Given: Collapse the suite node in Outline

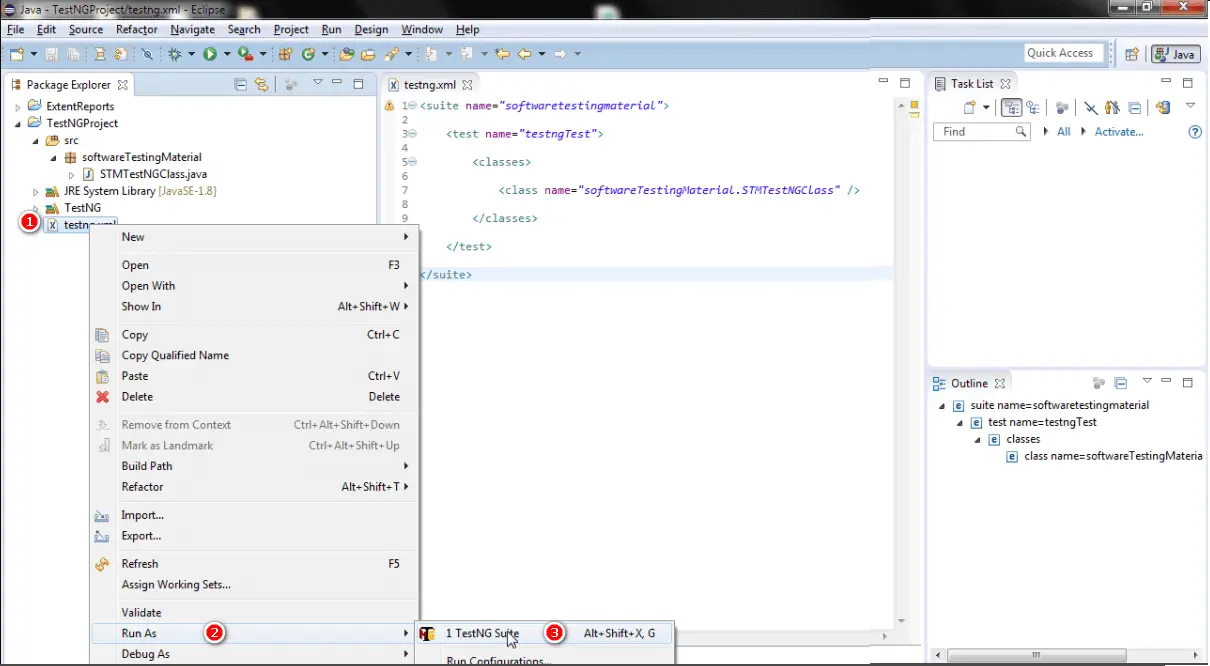Looking at the screenshot, I should pyautogui.click(x=942, y=406).
